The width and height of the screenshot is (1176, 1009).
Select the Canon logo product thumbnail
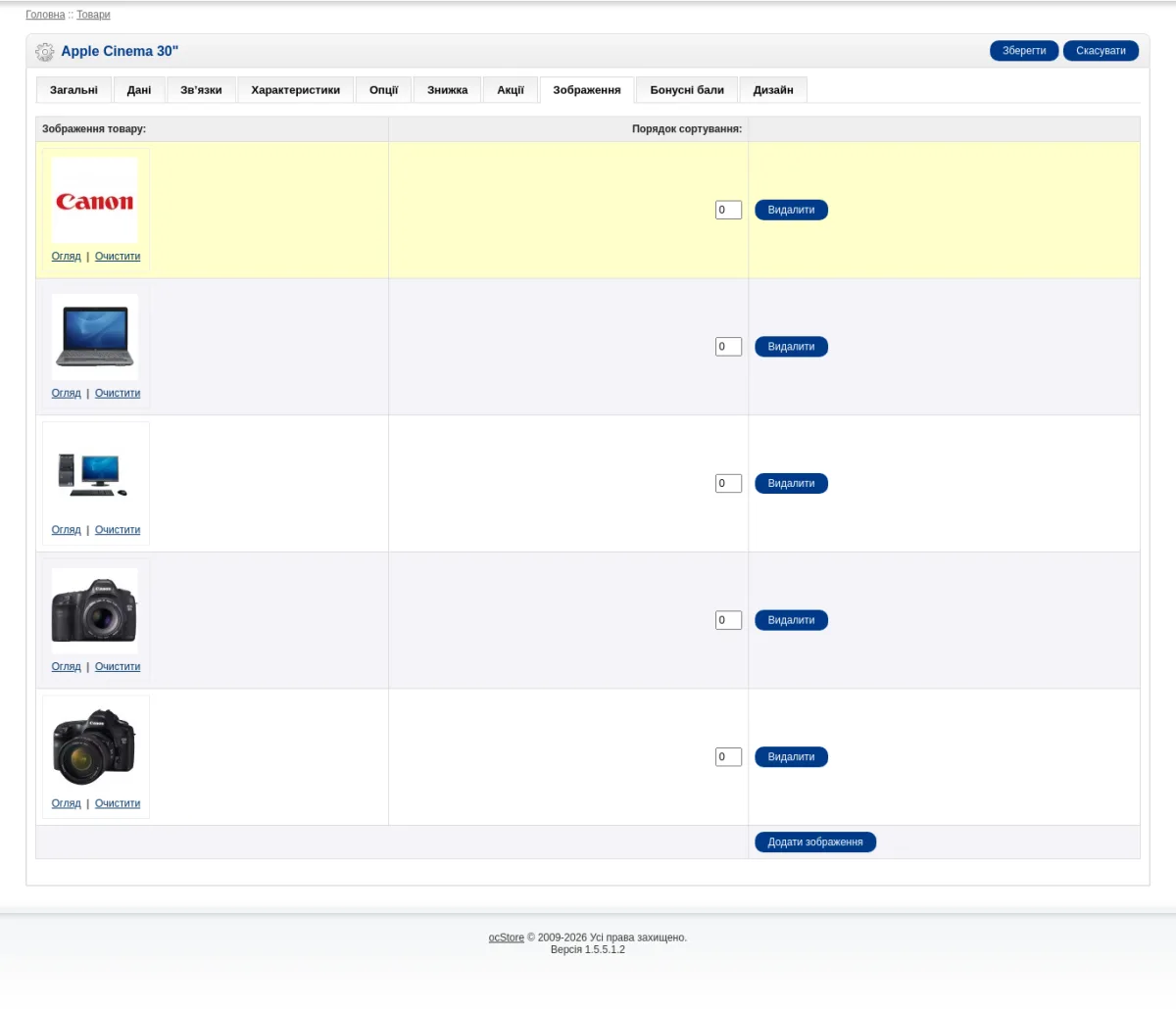pyautogui.click(x=95, y=200)
